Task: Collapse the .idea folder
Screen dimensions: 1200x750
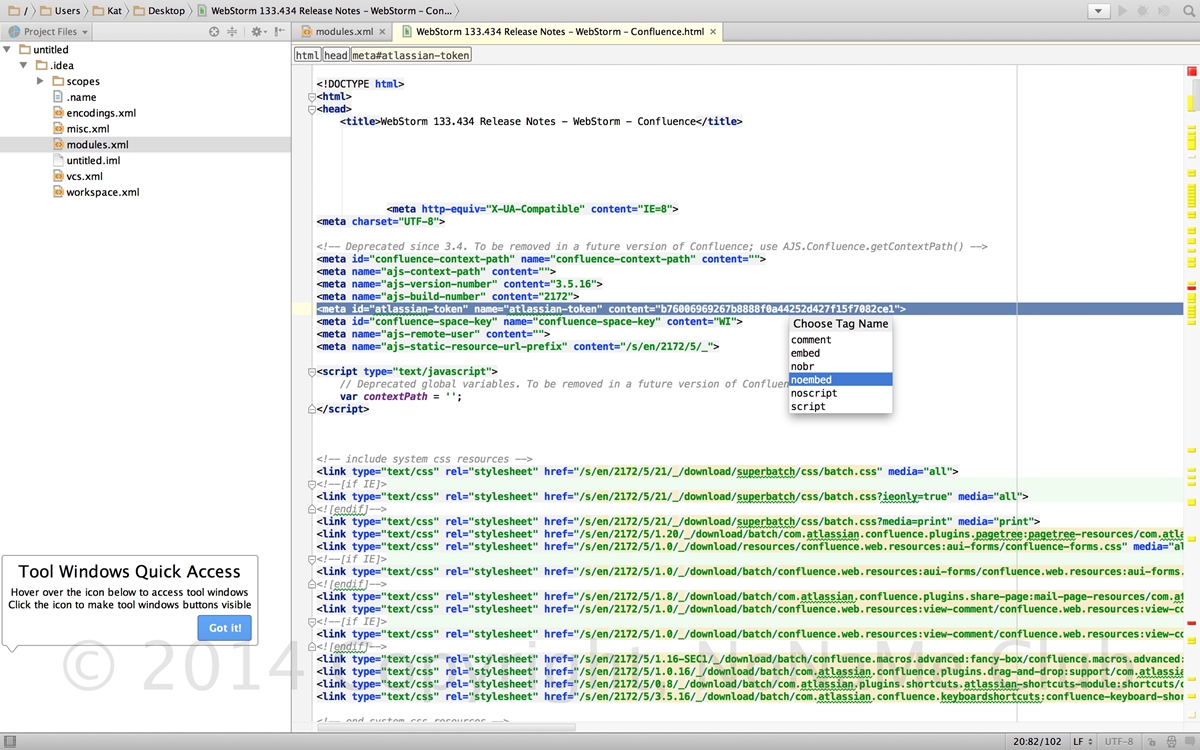Action: (24, 65)
